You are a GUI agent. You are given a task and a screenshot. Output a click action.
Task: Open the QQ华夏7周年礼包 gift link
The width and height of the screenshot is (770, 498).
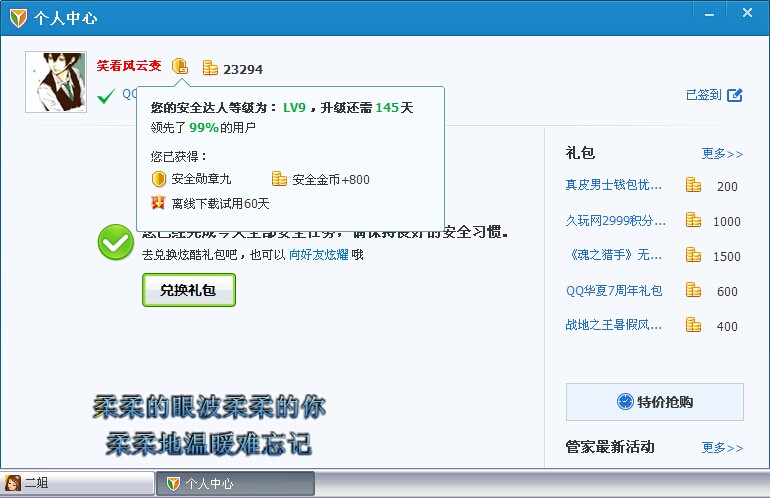[614, 291]
